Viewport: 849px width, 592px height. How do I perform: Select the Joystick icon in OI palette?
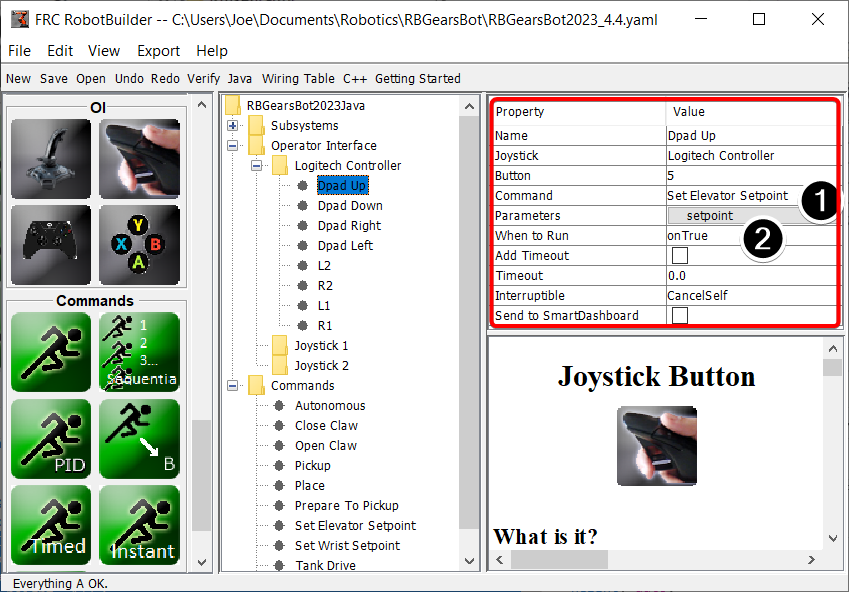(50, 158)
